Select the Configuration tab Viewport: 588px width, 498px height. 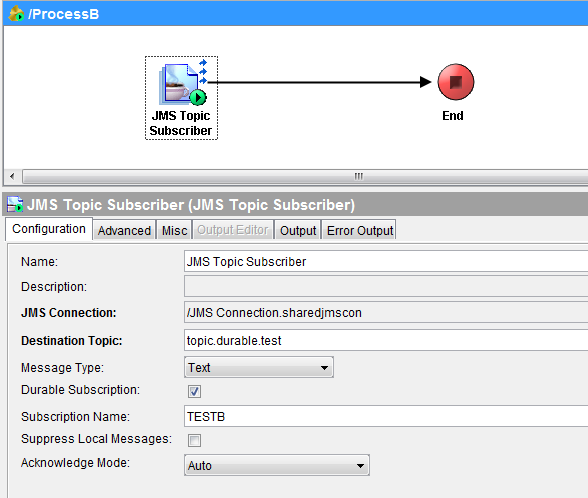click(49, 229)
